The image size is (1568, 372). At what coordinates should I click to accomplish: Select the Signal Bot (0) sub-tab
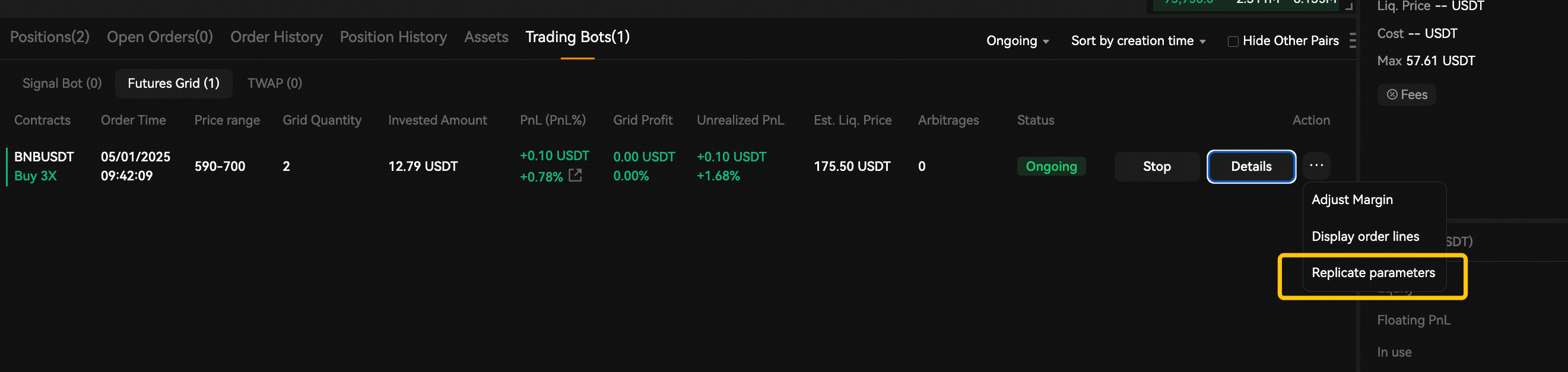(x=62, y=84)
